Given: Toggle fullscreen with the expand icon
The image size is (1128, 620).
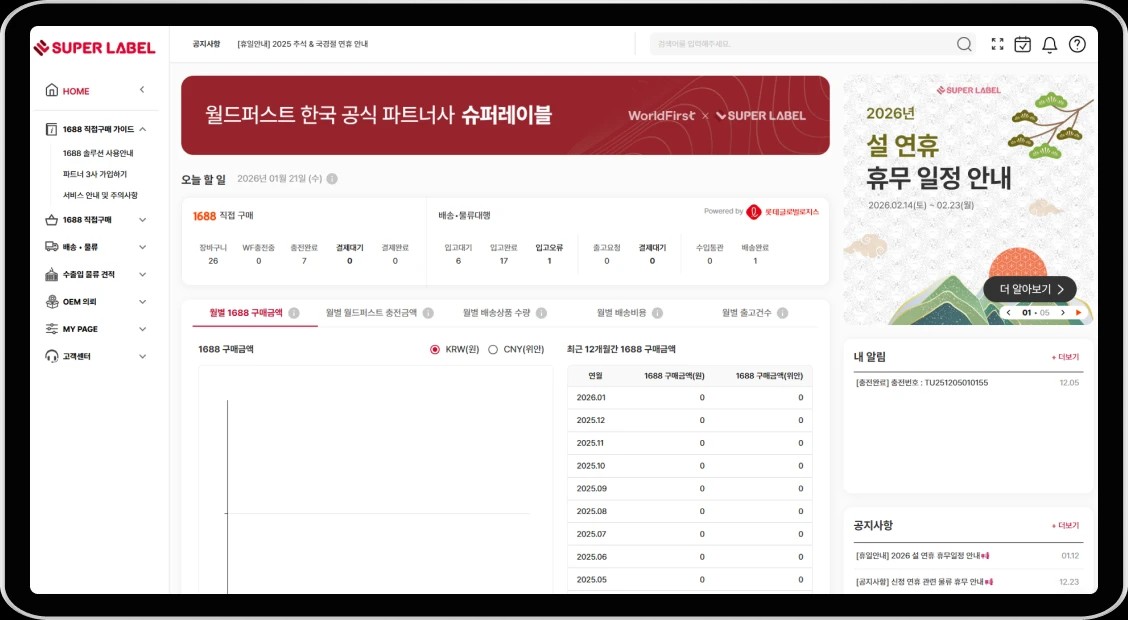Looking at the screenshot, I should pos(996,44).
